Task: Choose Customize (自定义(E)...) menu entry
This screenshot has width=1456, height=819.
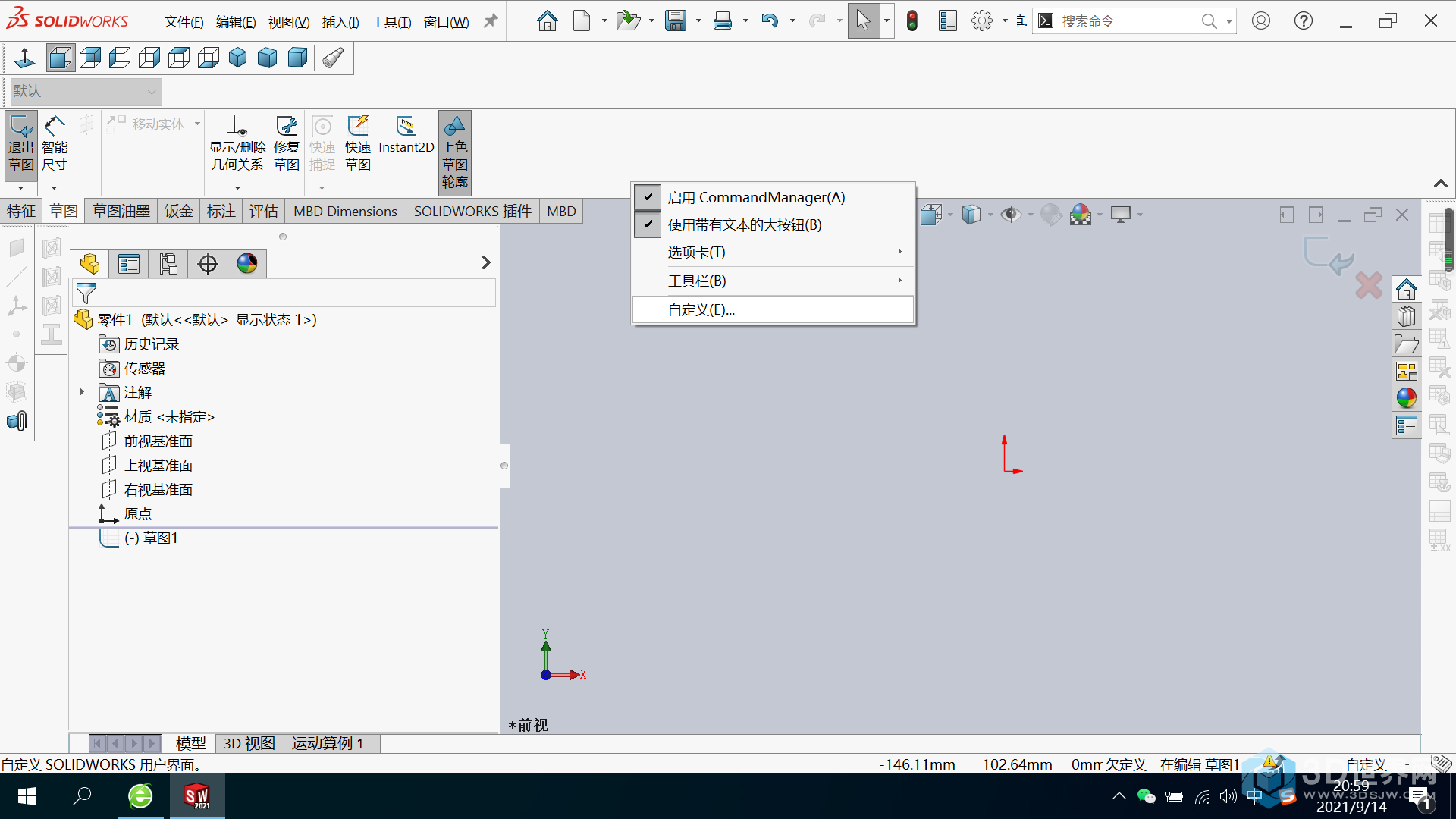Action: tap(773, 309)
